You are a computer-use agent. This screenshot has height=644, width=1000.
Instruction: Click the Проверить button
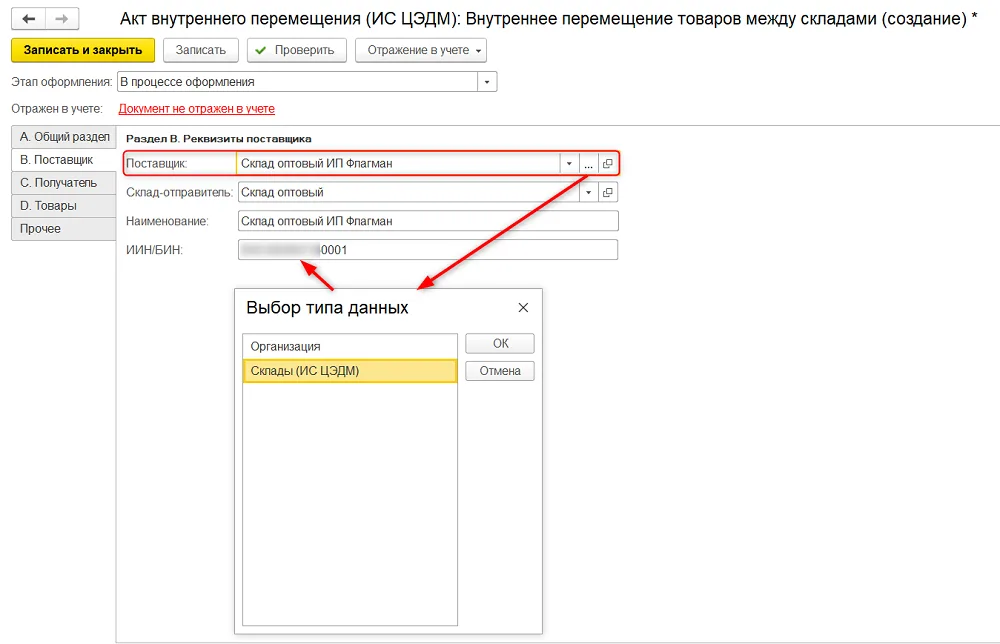tap(297, 50)
